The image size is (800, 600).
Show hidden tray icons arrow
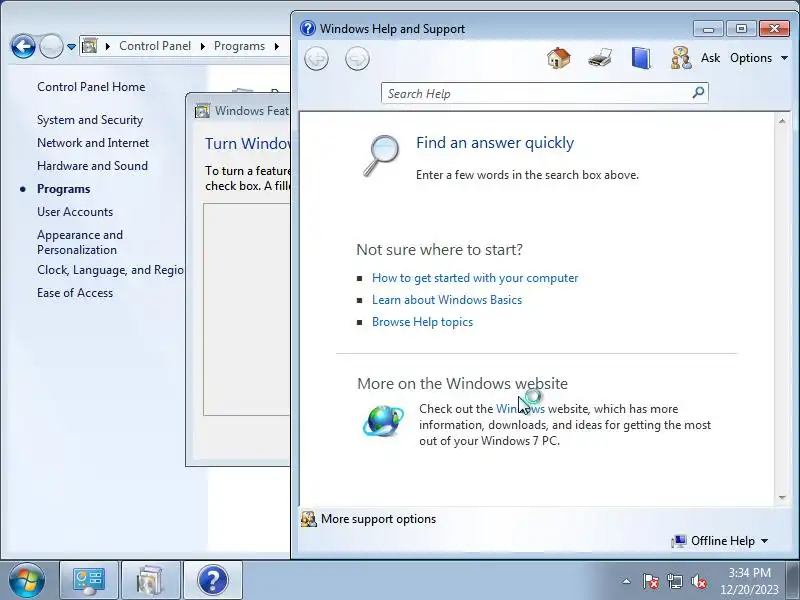click(x=627, y=581)
